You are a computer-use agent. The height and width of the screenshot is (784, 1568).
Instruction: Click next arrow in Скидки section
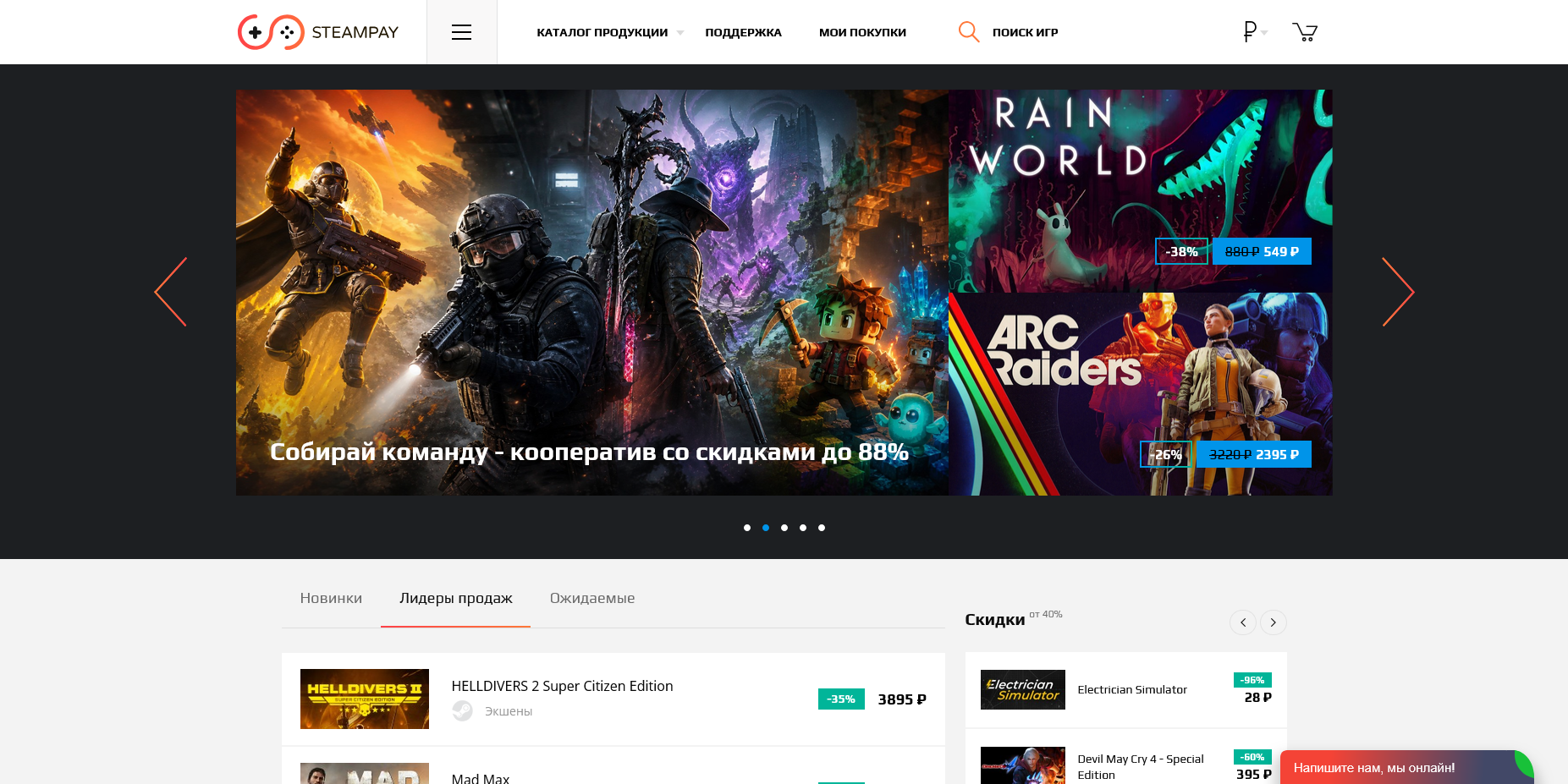click(x=1274, y=622)
